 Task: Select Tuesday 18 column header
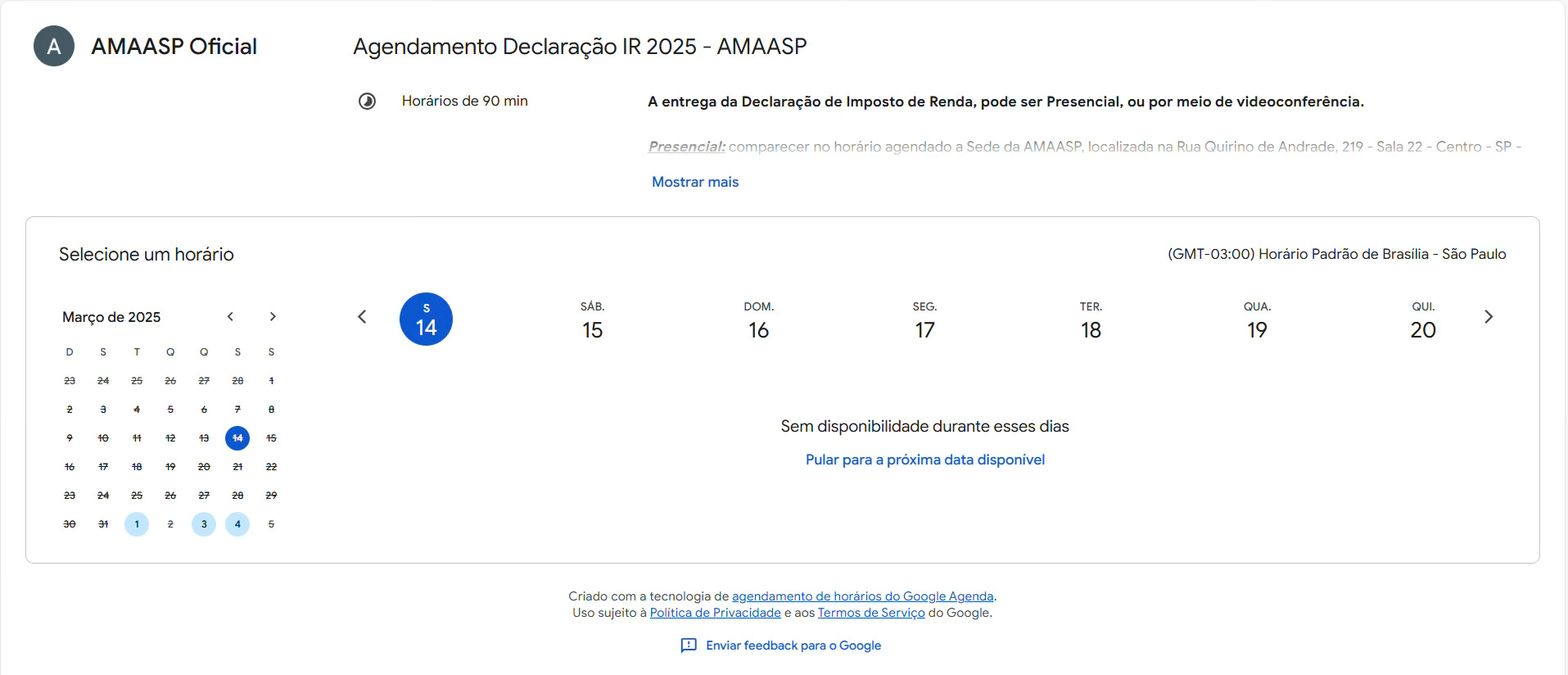coord(1091,320)
